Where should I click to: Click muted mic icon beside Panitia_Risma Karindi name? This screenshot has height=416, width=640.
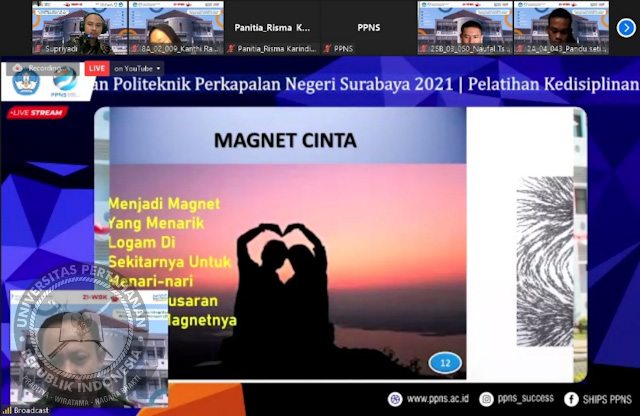click(x=231, y=49)
